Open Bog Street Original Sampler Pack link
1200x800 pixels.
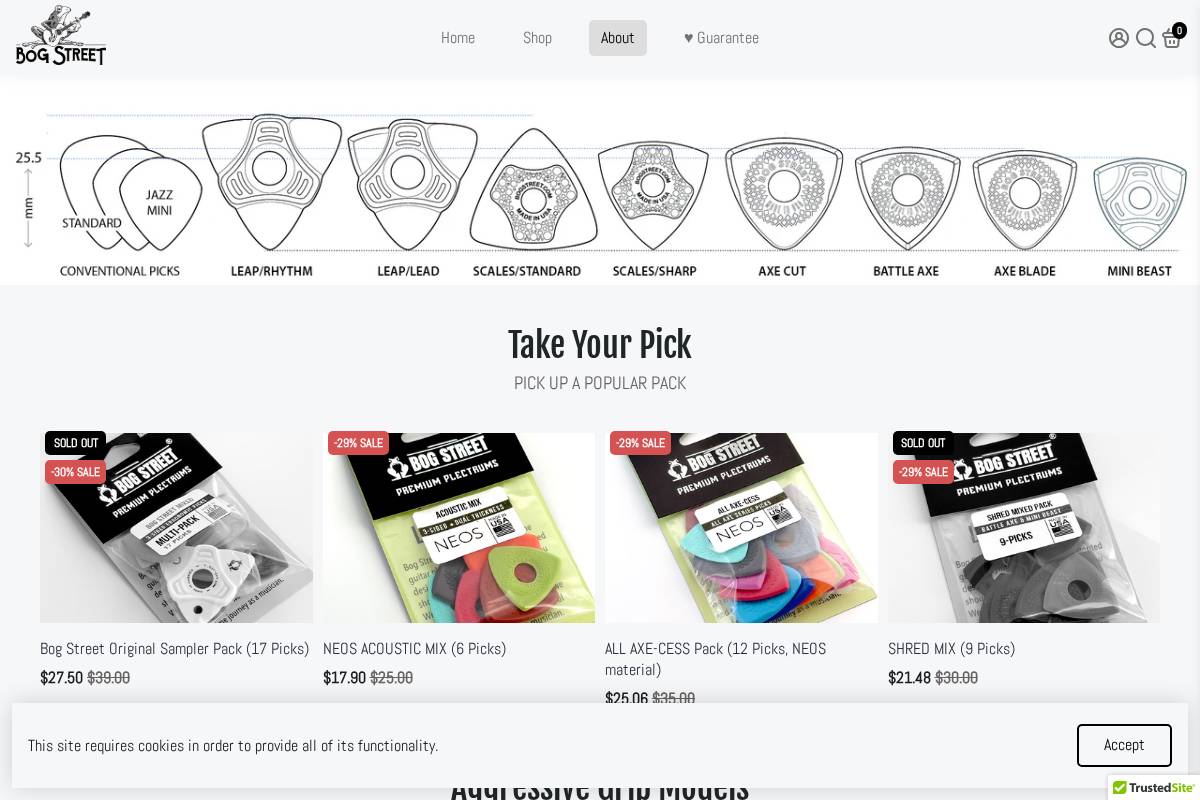[175, 648]
